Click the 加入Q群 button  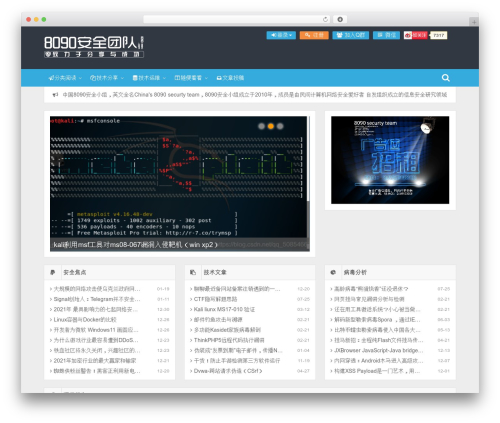click(x=350, y=35)
